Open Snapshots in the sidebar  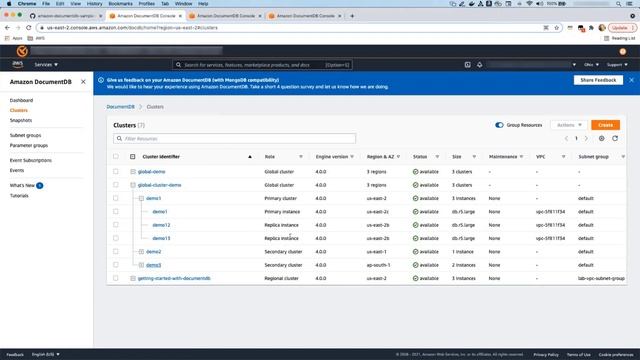[x=21, y=120]
